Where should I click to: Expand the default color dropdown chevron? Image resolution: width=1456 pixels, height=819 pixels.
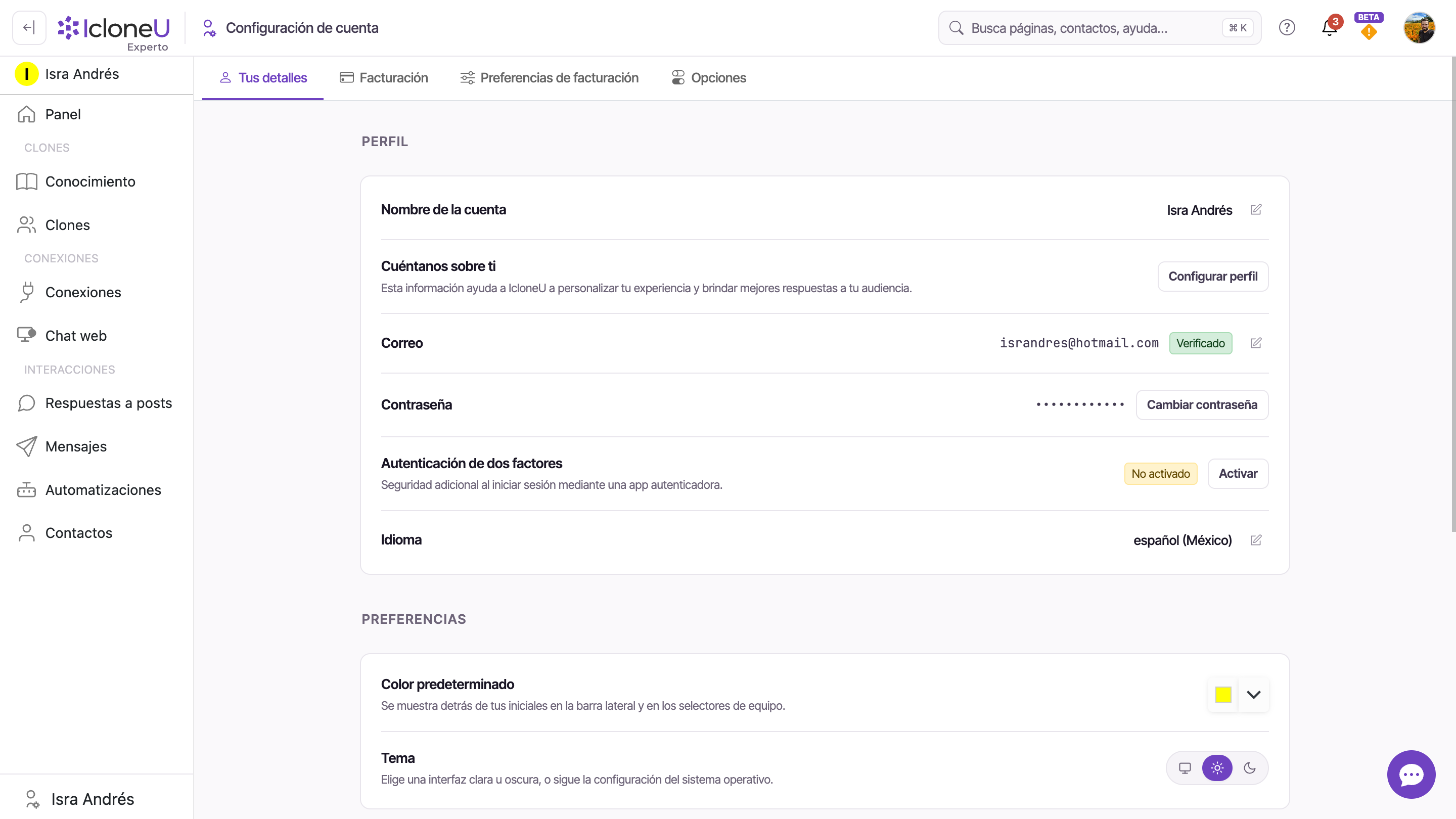pos(1254,695)
